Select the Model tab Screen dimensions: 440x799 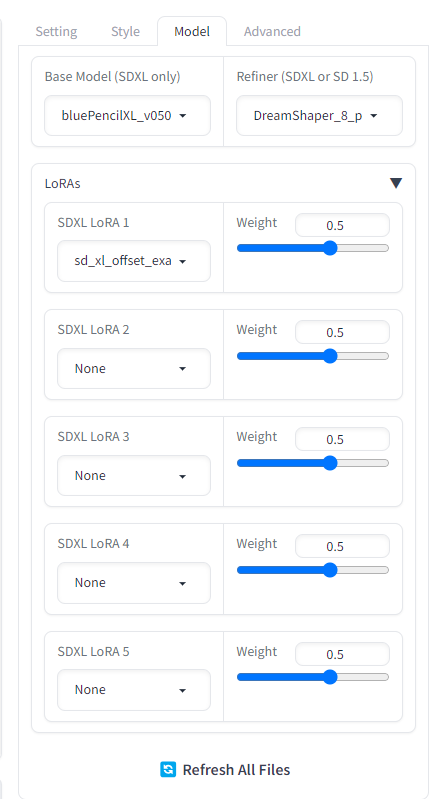(x=192, y=32)
